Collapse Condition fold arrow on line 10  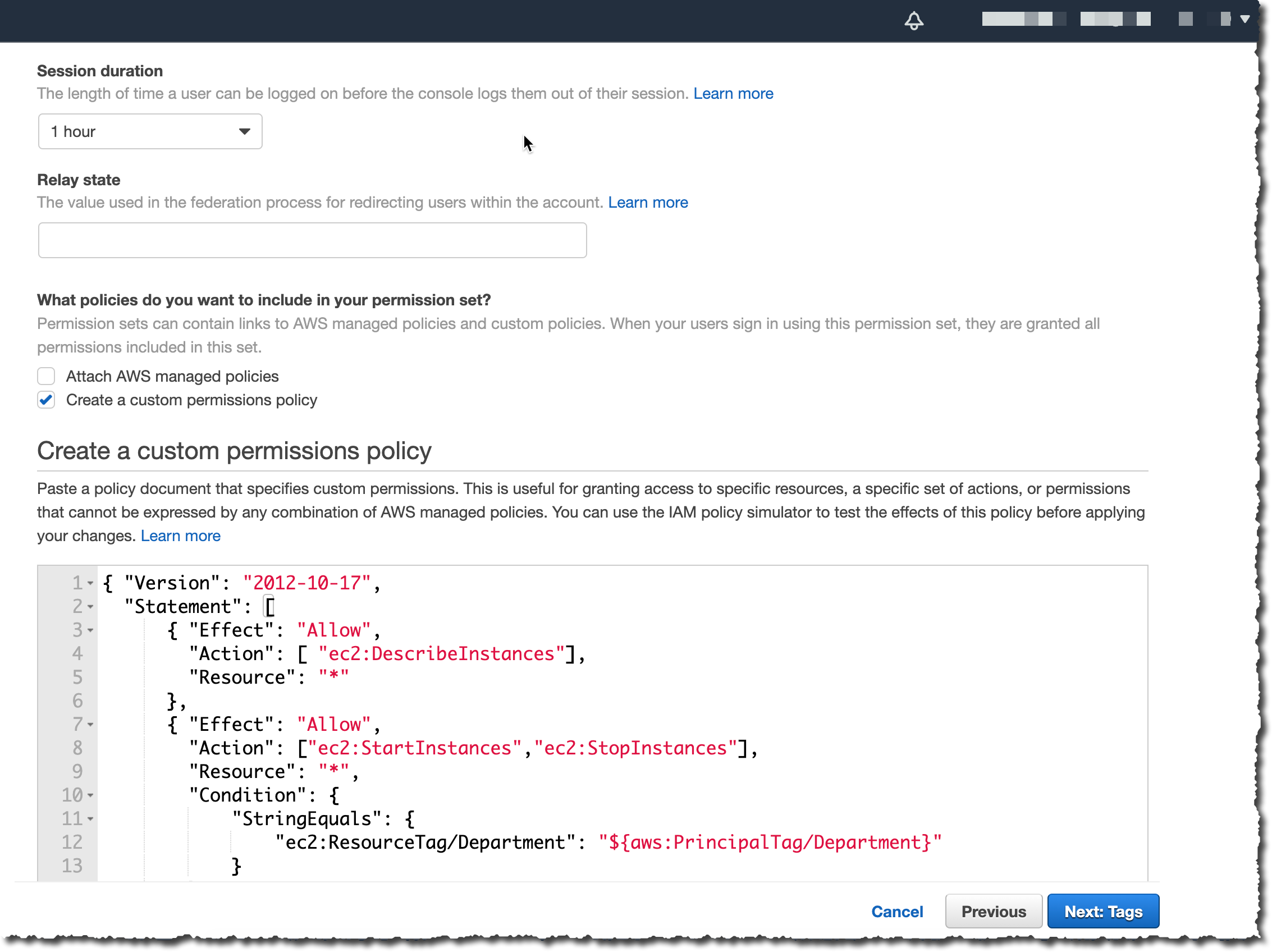click(90, 795)
